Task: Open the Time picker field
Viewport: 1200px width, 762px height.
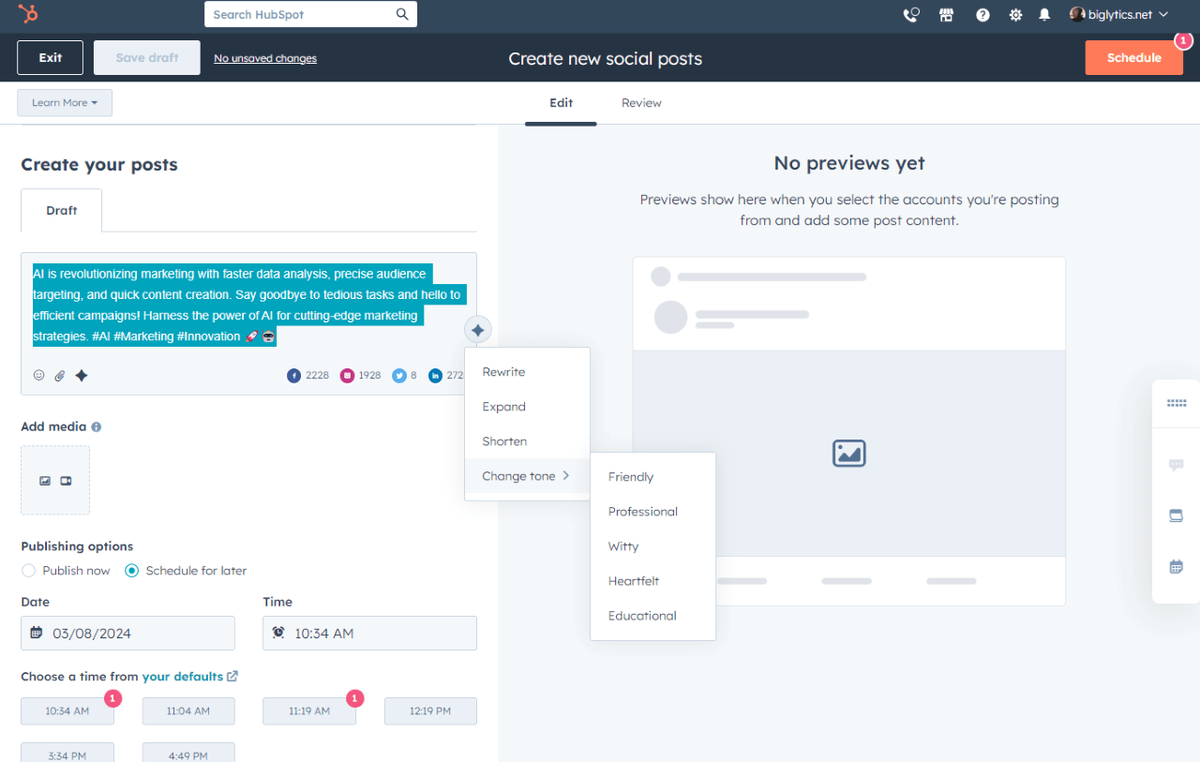Action: tap(370, 633)
